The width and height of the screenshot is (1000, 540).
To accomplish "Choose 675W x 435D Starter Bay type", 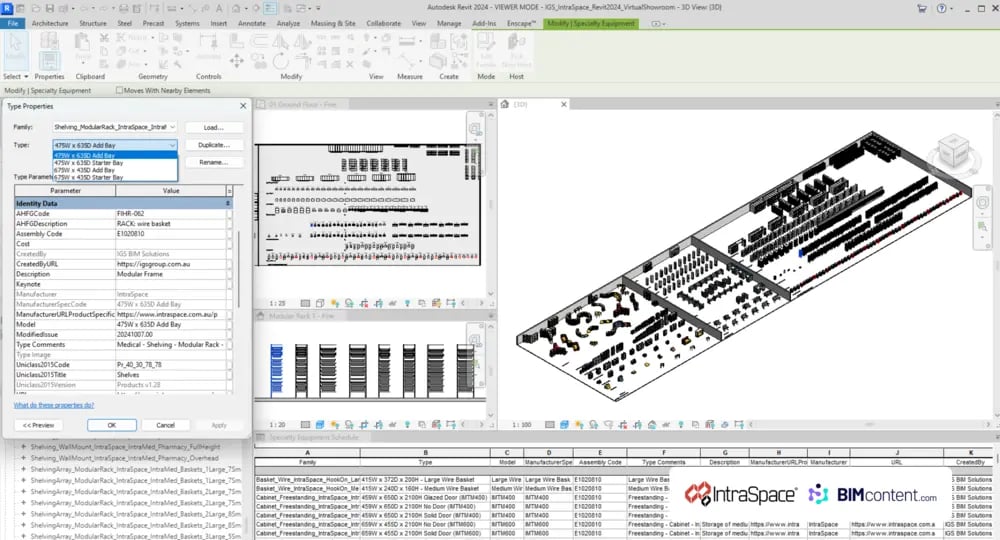I will 115,178.
